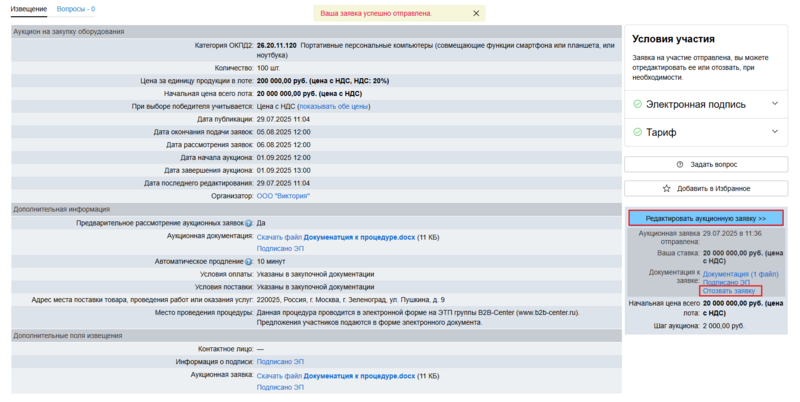Open organizer link ООО "Виктория"
Image resolution: width=800 pixels, height=402 pixels.
(x=284, y=196)
